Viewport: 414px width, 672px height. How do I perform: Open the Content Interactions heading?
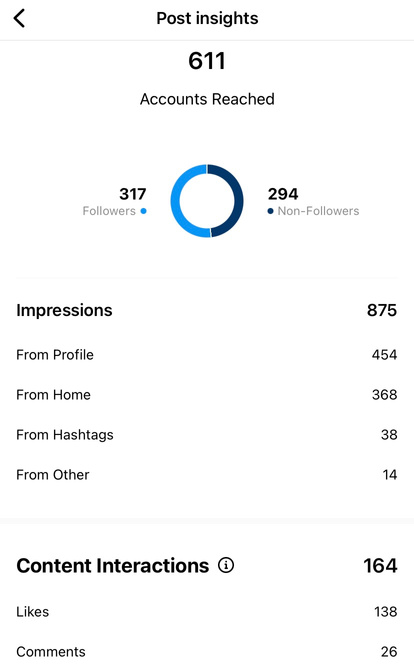[113, 566]
